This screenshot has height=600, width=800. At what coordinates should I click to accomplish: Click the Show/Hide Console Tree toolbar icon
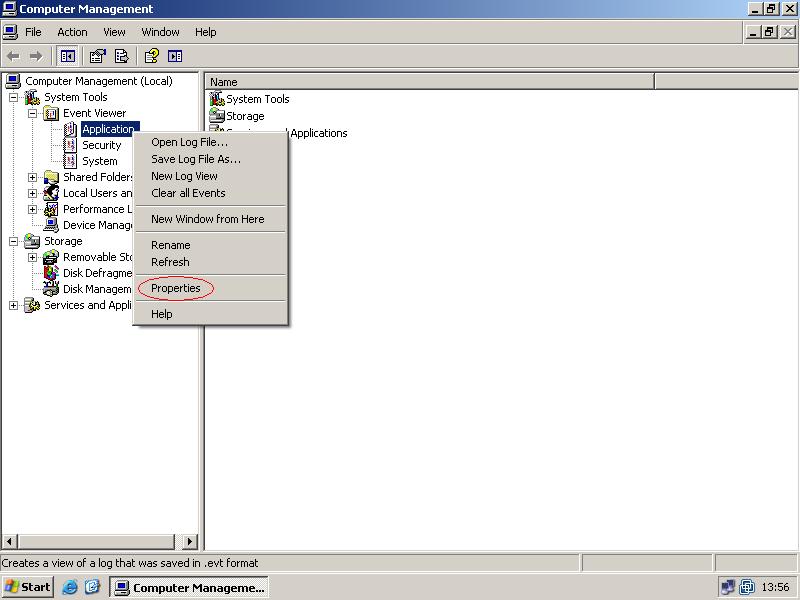click(67, 56)
